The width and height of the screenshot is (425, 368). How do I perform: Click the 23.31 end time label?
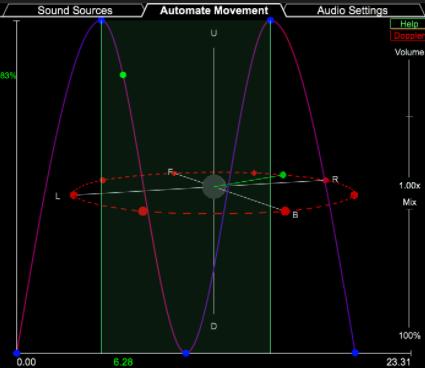pos(398,362)
